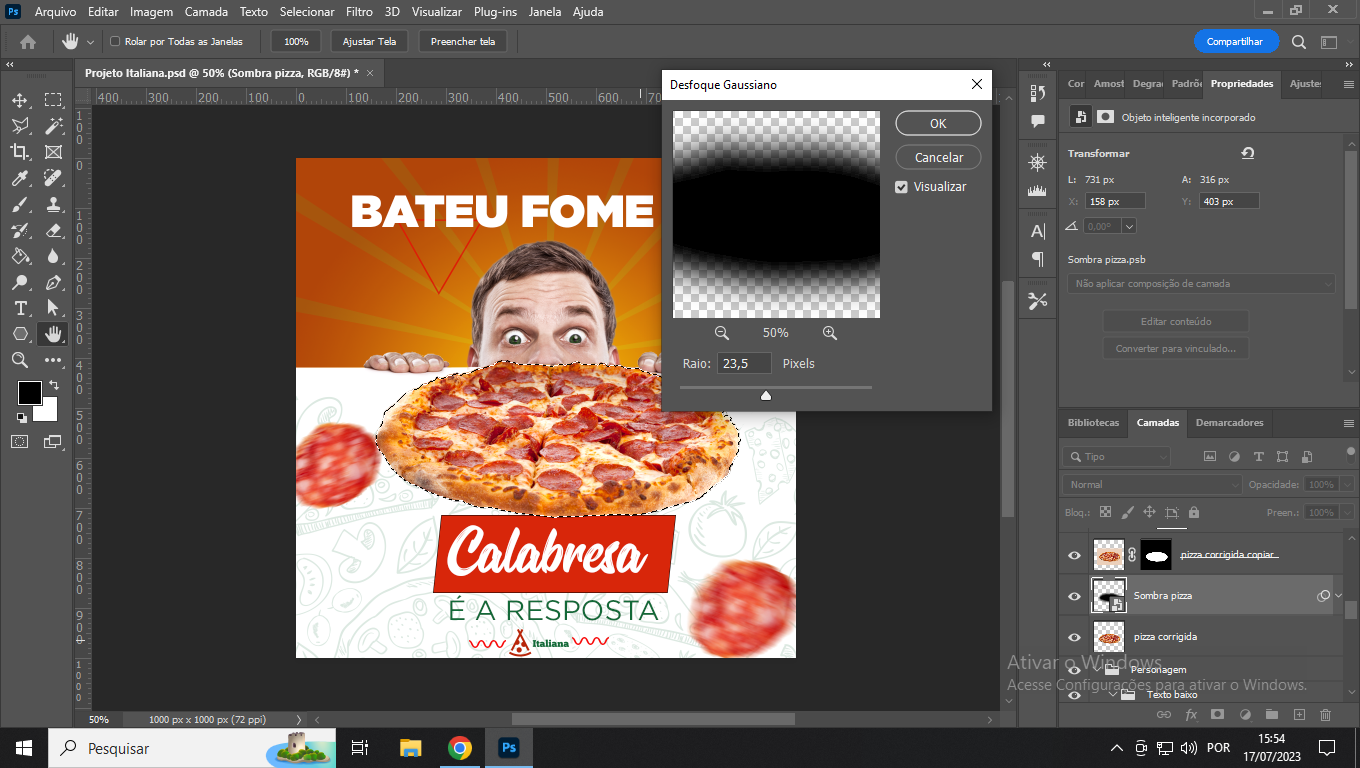Select the Pen tool
Image resolution: width=1360 pixels, height=768 pixels.
pos(53,282)
